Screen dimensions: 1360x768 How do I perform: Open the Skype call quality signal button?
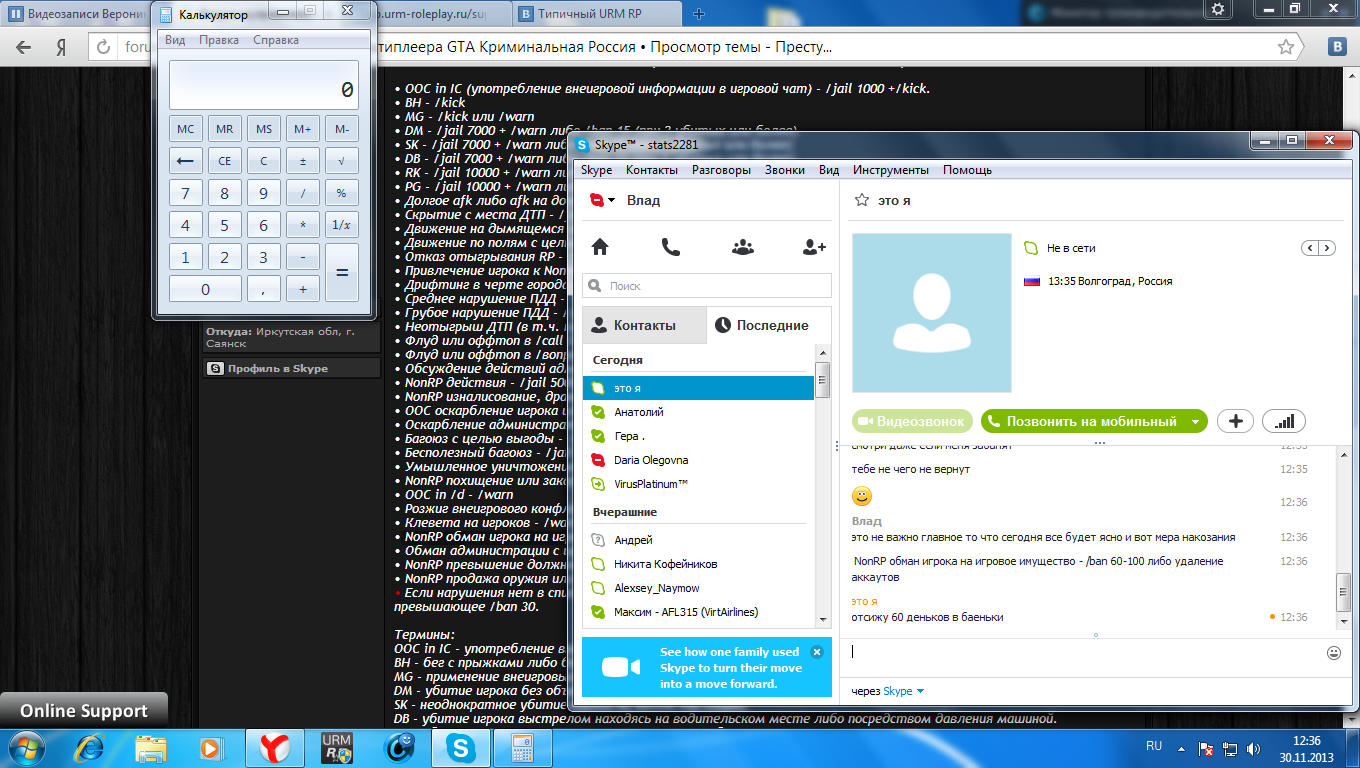click(x=1284, y=421)
